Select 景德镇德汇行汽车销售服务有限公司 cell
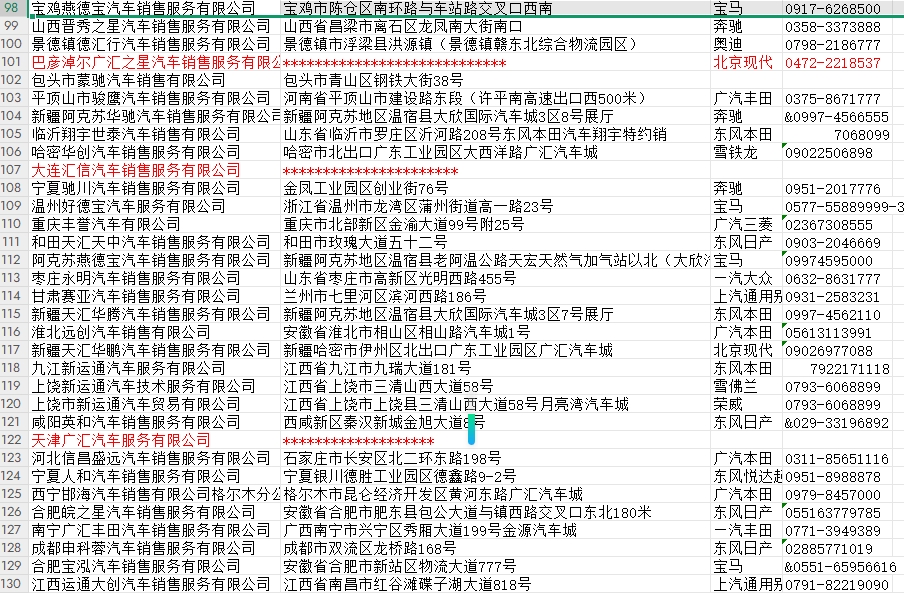The height and width of the screenshot is (593, 904). click(x=154, y=44)
